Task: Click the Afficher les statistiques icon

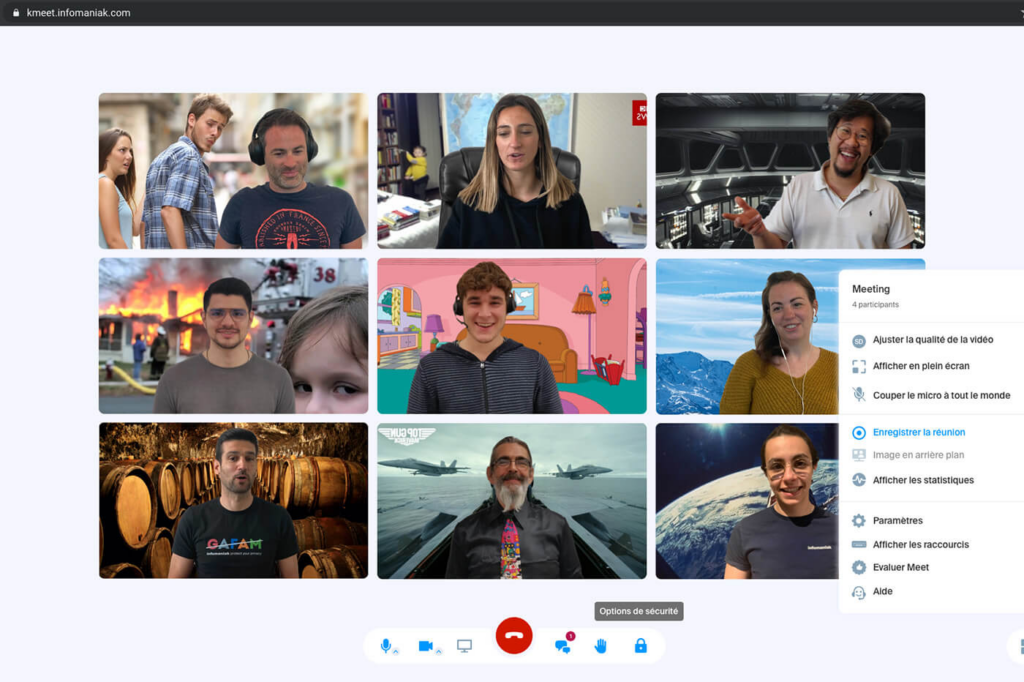Action: pyautogui.click(x=858, y=480)
